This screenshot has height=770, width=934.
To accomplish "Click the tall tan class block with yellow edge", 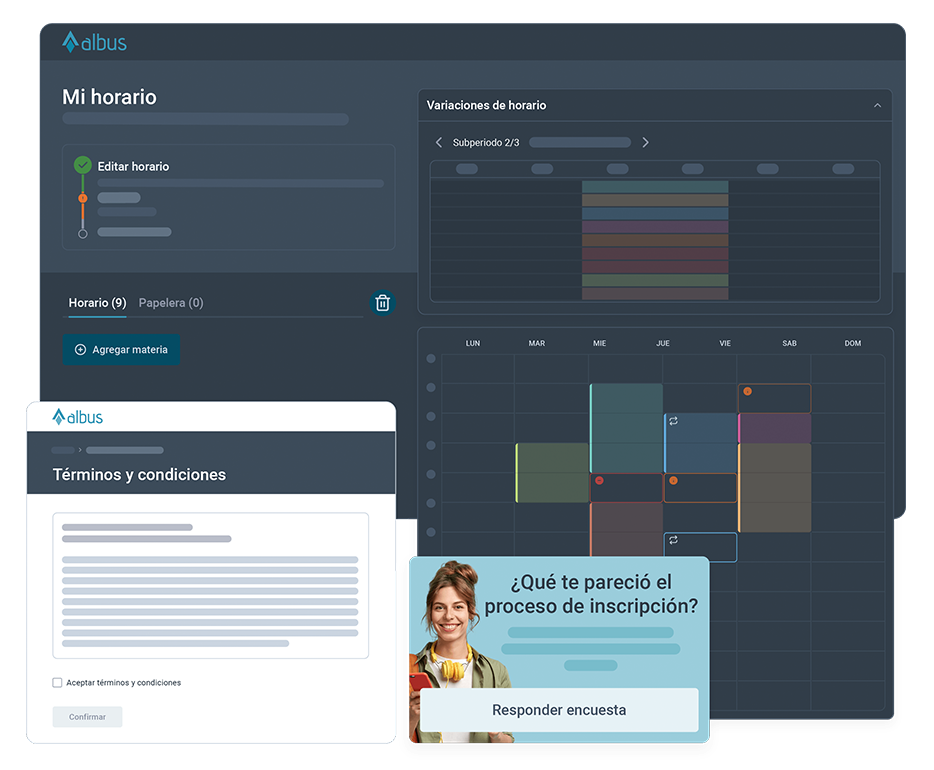I will tap(774, 488).
